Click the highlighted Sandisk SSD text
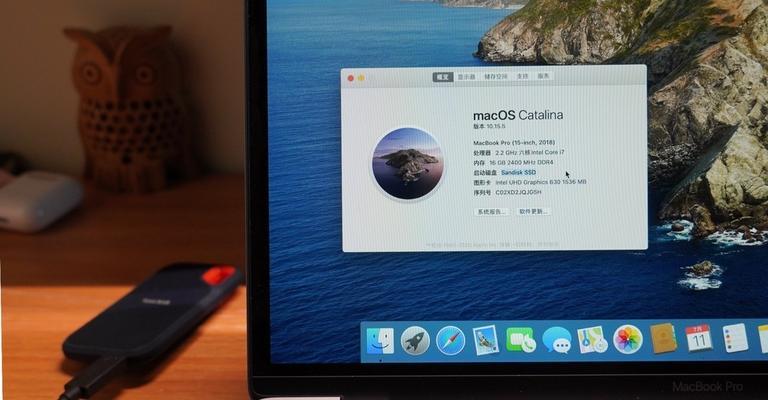The image size is (768, 400). (x=518, y=172)
